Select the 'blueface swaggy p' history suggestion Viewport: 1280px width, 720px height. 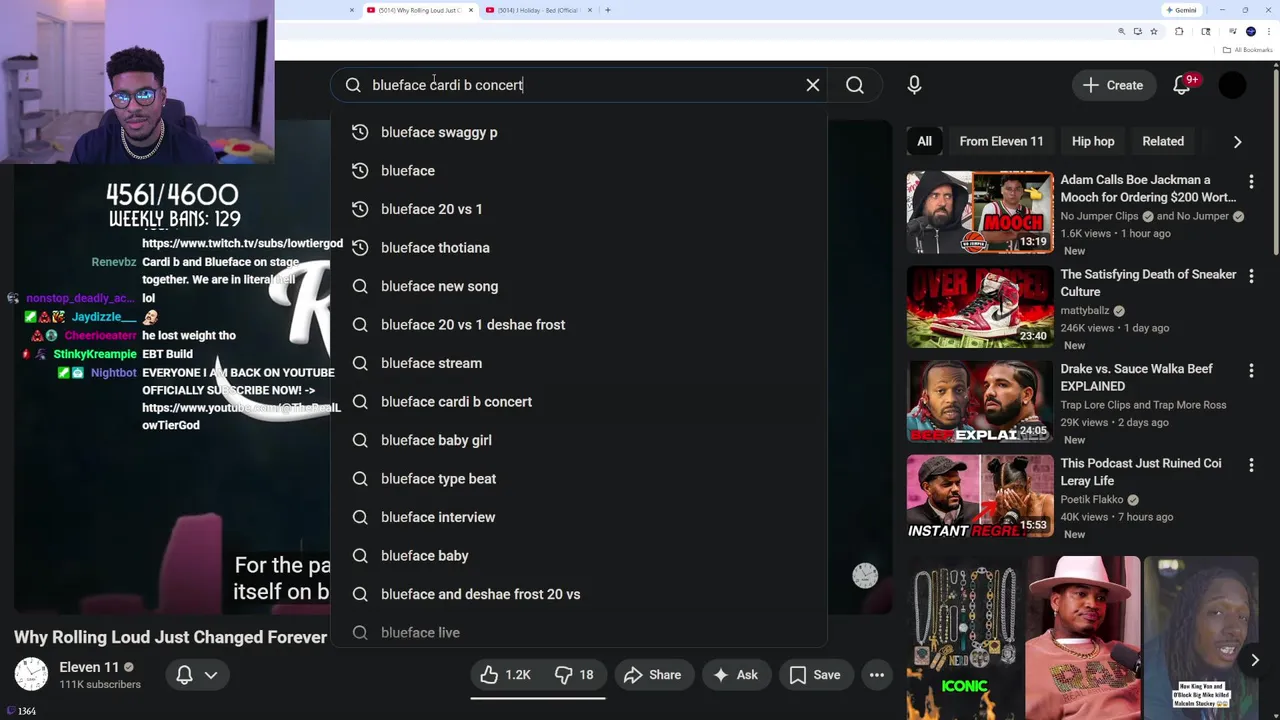click(x=579, y=132)
